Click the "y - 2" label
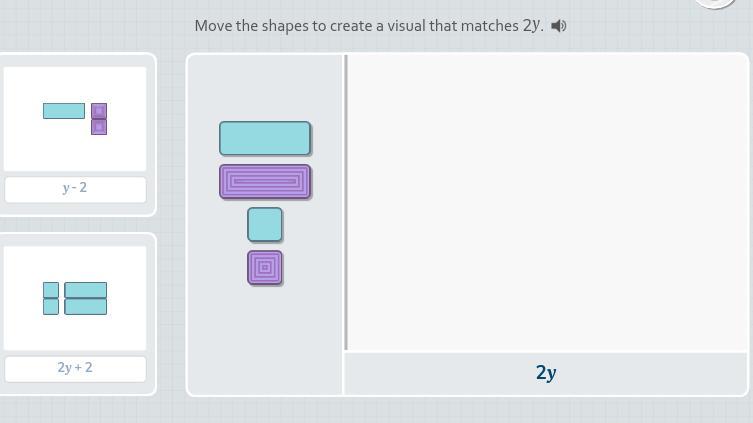The width and height of the screenshot is (753, 423). (x=75, y=188)
